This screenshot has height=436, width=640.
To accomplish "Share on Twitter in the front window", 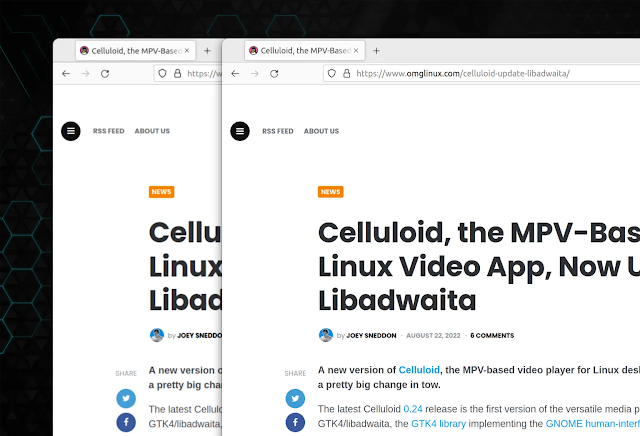I will click(x=295, y=398).
